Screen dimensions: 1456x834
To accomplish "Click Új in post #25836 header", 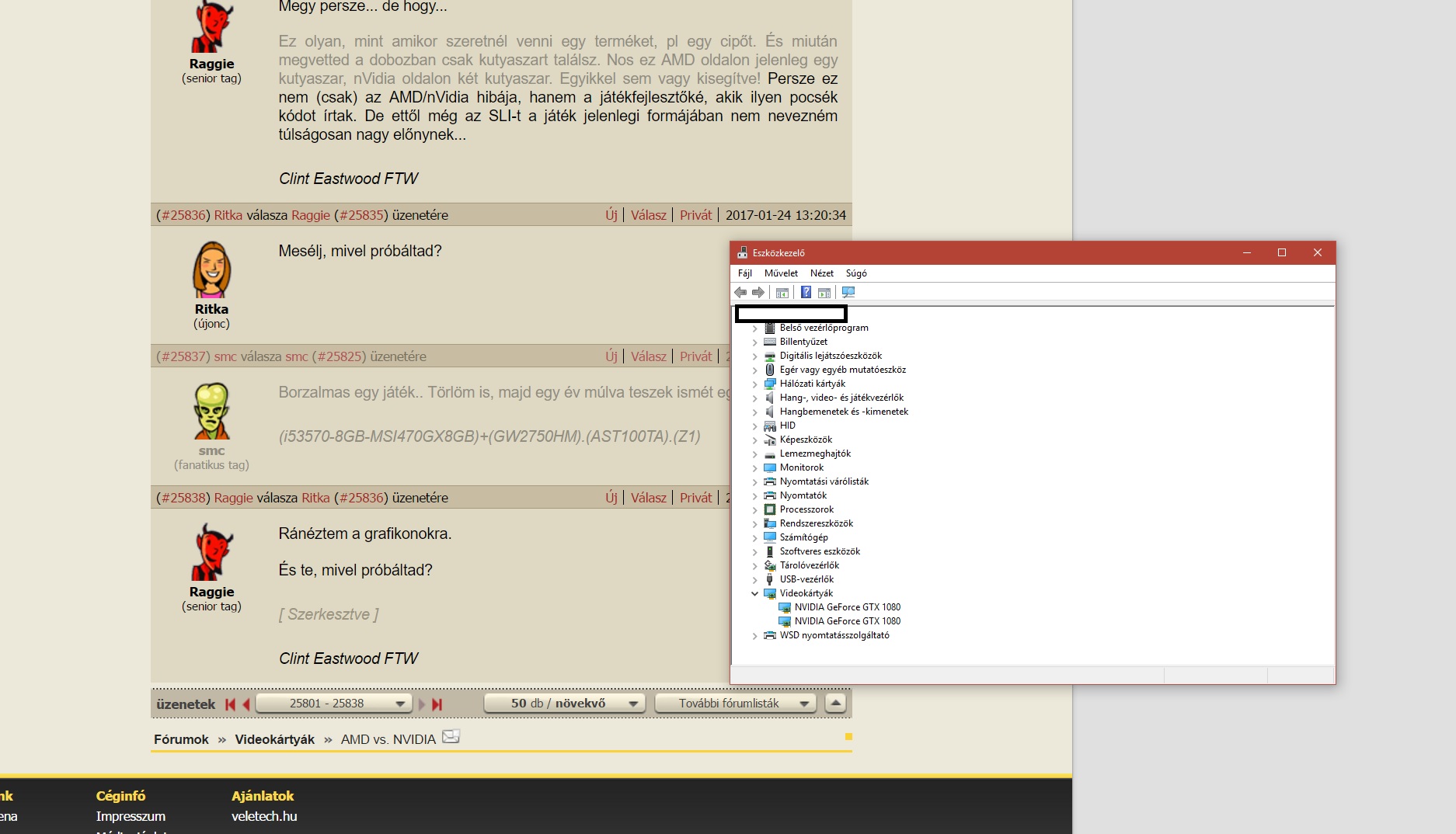I will pos(611,215).
